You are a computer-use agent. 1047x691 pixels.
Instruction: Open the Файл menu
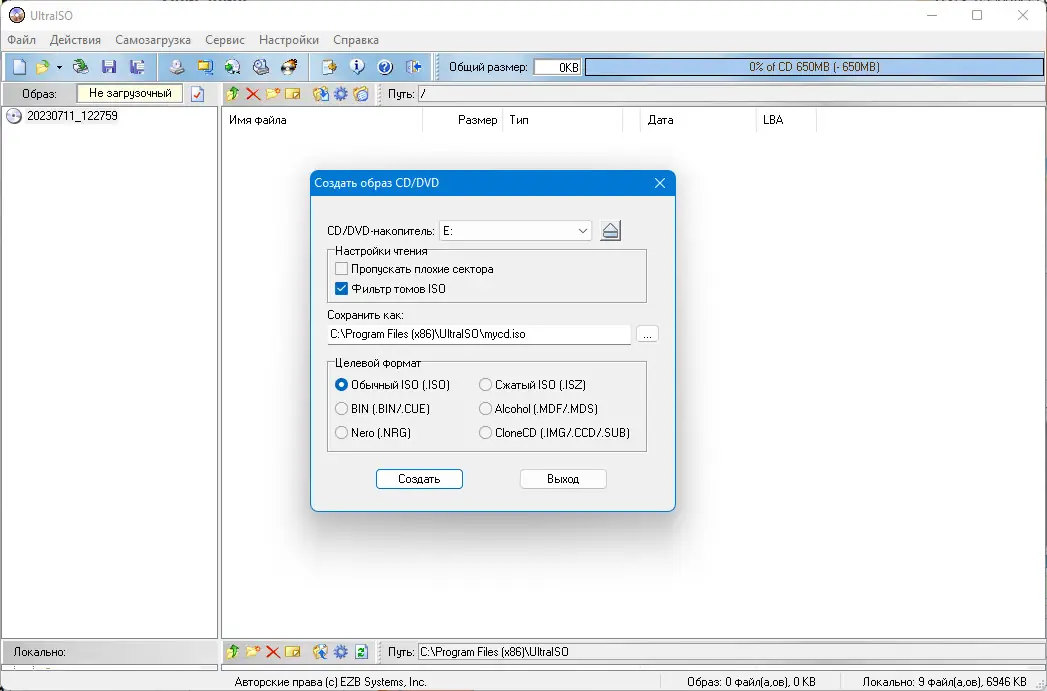pyautogui.click(x=21, y=40)
